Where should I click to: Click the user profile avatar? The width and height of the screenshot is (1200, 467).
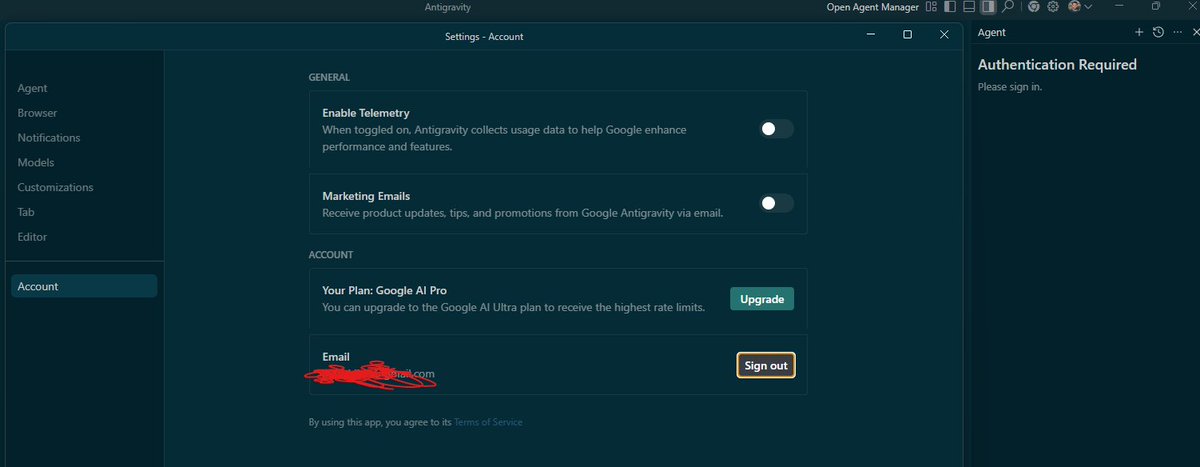point(1074,6)
